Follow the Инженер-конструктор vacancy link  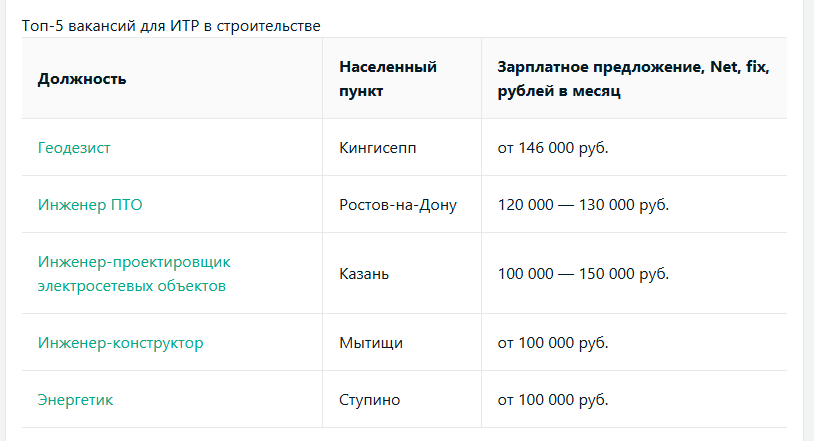(x=120, y=343)
